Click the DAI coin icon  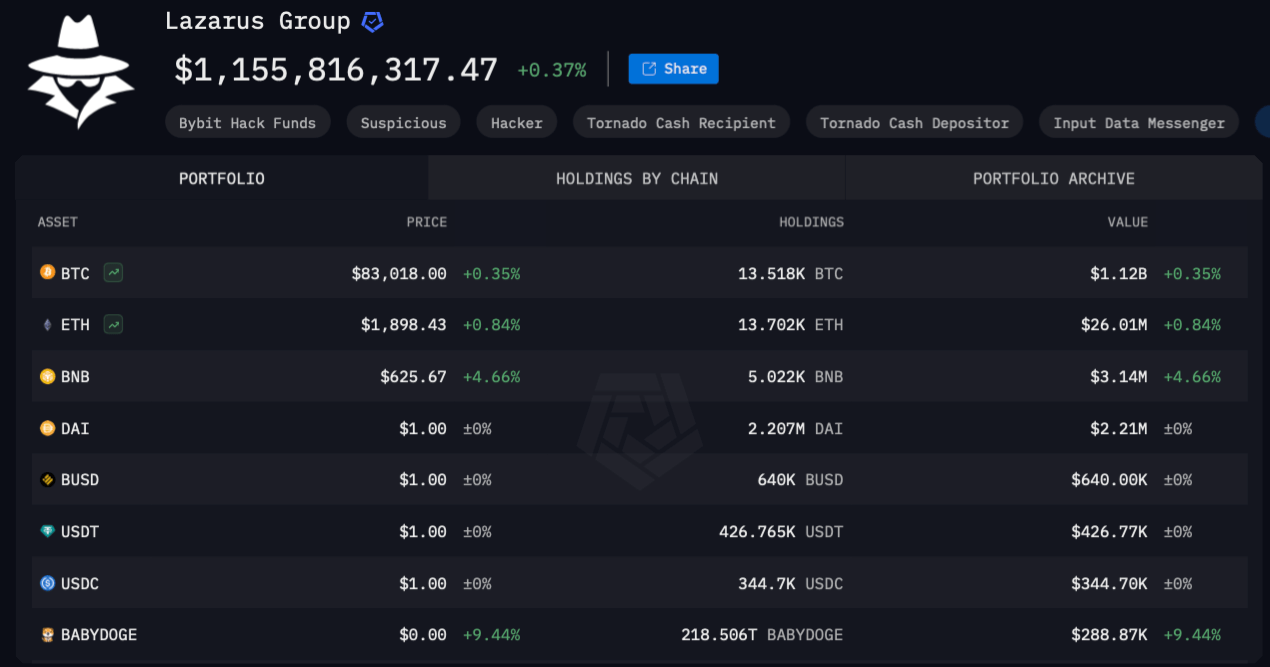[47, 428]
